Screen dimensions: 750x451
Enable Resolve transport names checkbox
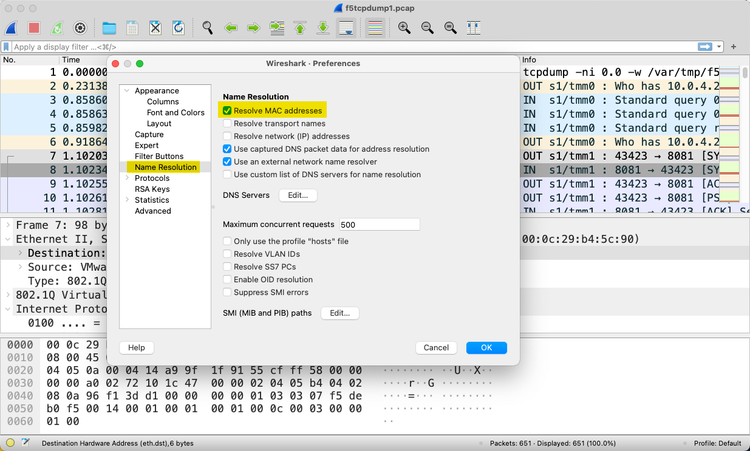(228, 123)
